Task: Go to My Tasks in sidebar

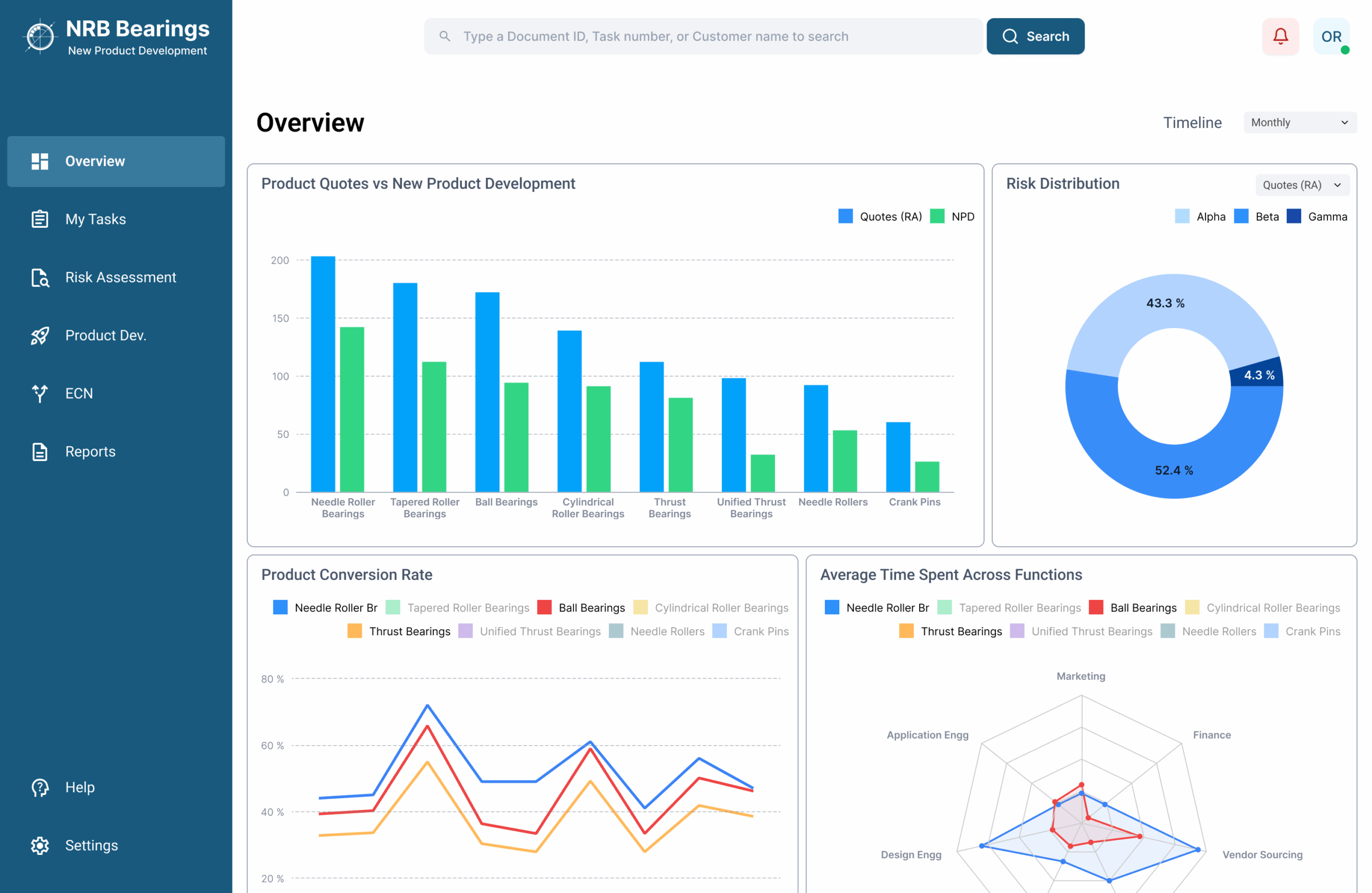Action: coord(116,219)
